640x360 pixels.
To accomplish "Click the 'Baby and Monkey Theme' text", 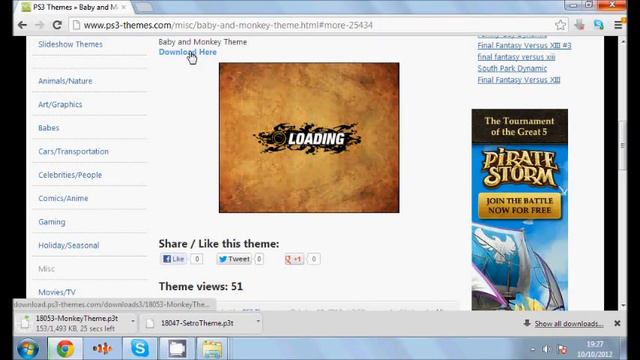I will (202, 42).
